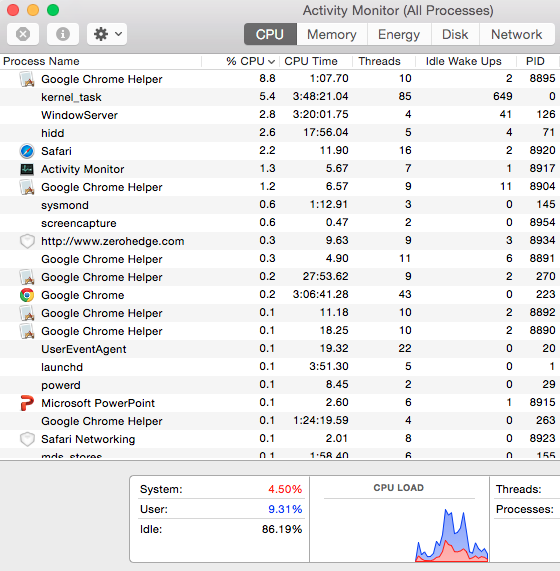Click the shield icon beside Safari Networking
560x571 pixels.
(27, 439)
